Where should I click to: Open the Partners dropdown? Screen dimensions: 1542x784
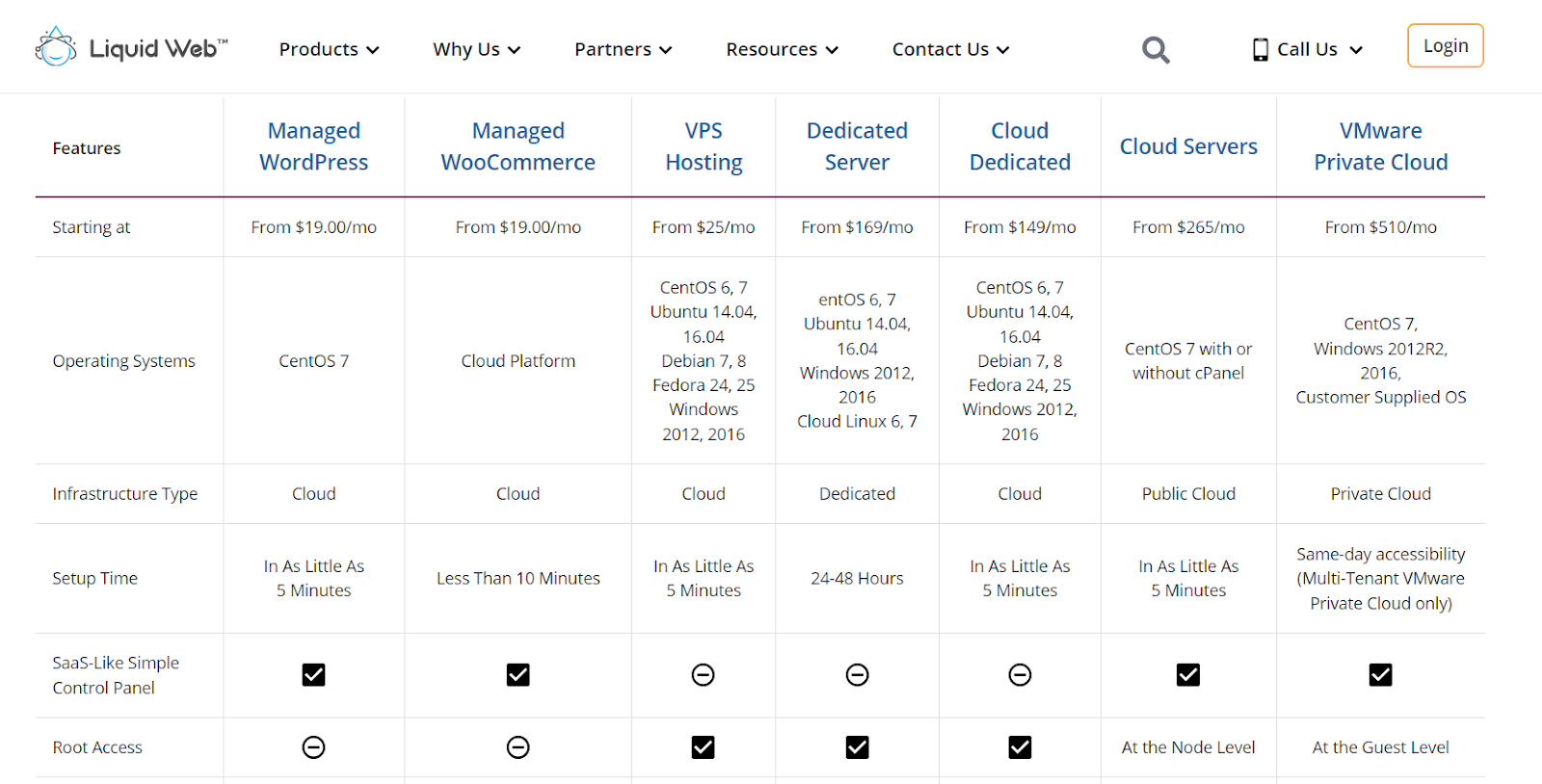(x=623, y=49)
